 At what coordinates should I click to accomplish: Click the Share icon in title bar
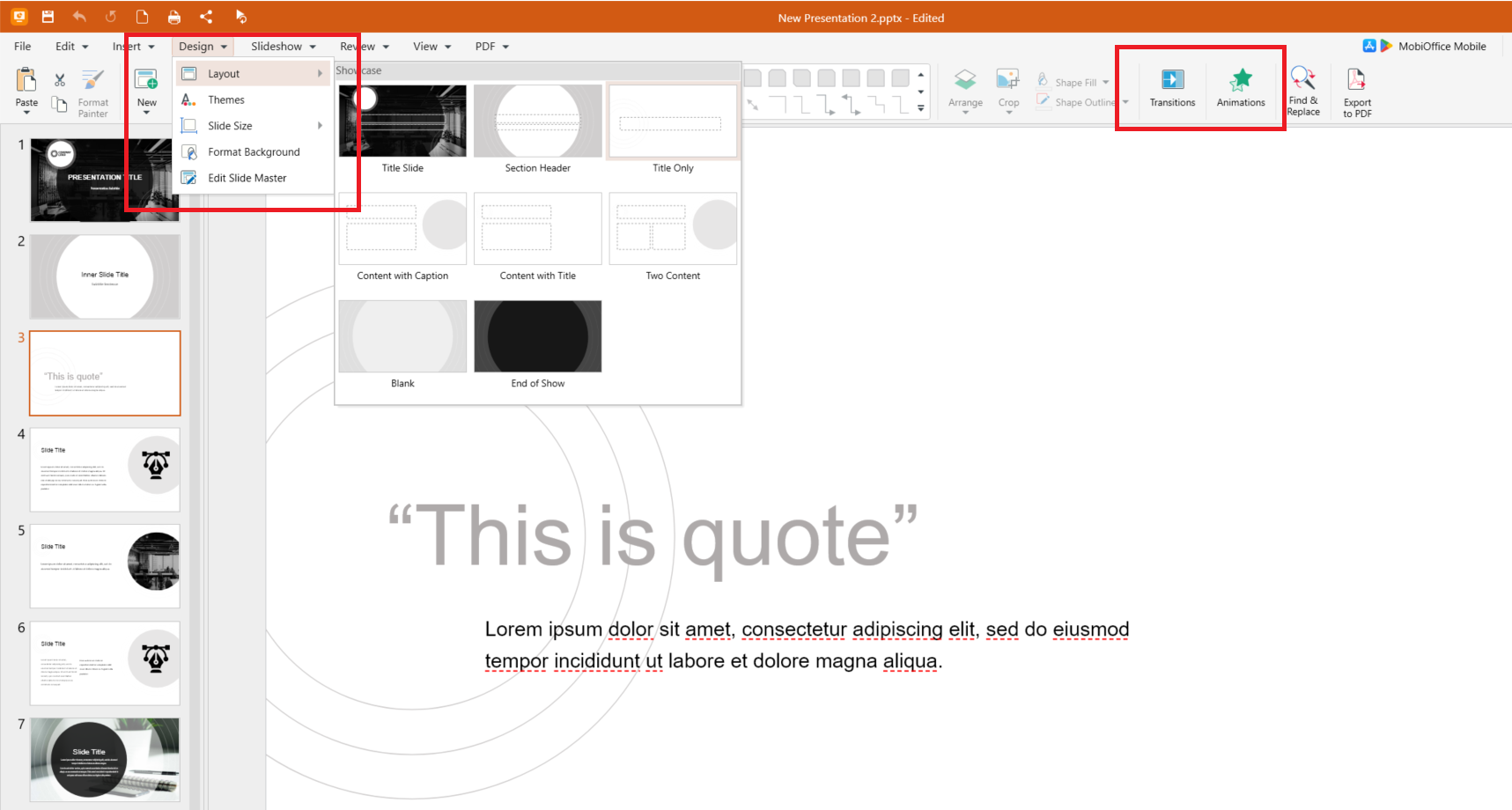tap(206, 17)
